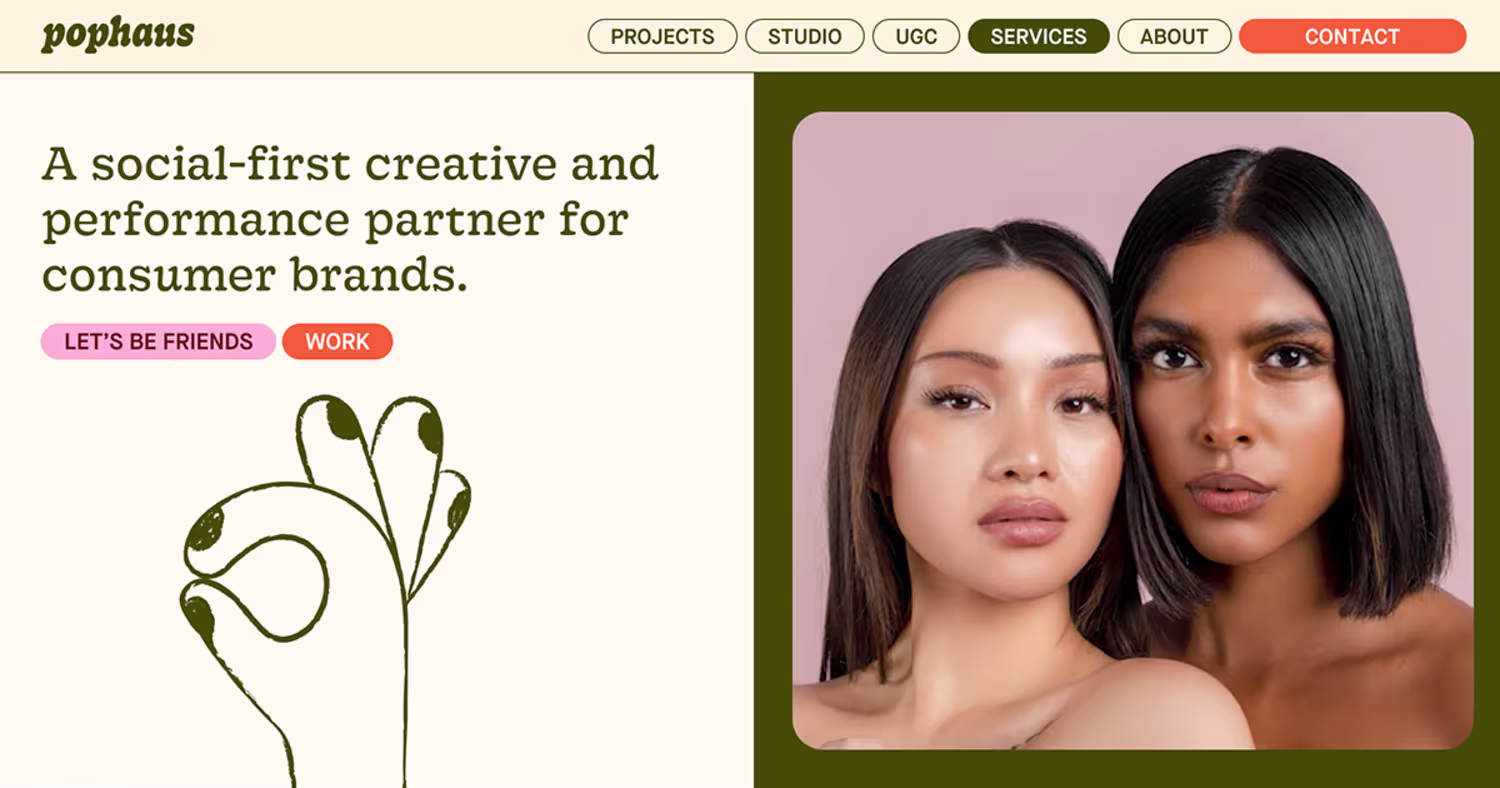Click the pophaus logo
This screenshot has width=1500, height=788.
[118, 35]
